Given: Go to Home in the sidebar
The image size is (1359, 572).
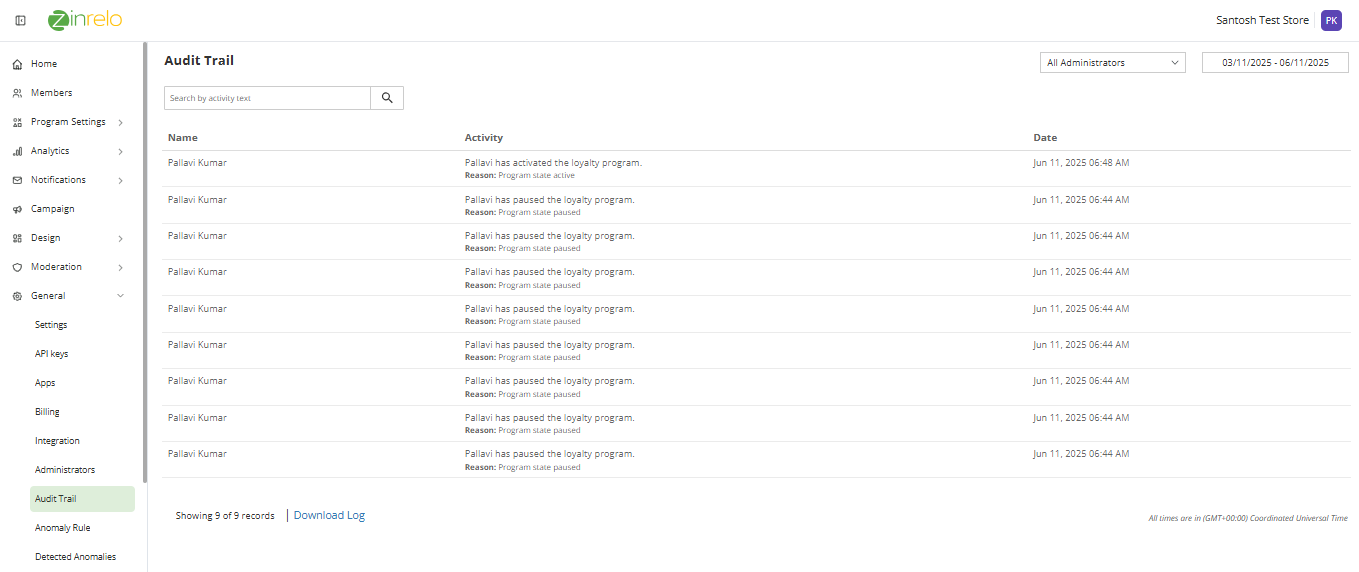Looking at the screenshot, I should coord(44,64).
